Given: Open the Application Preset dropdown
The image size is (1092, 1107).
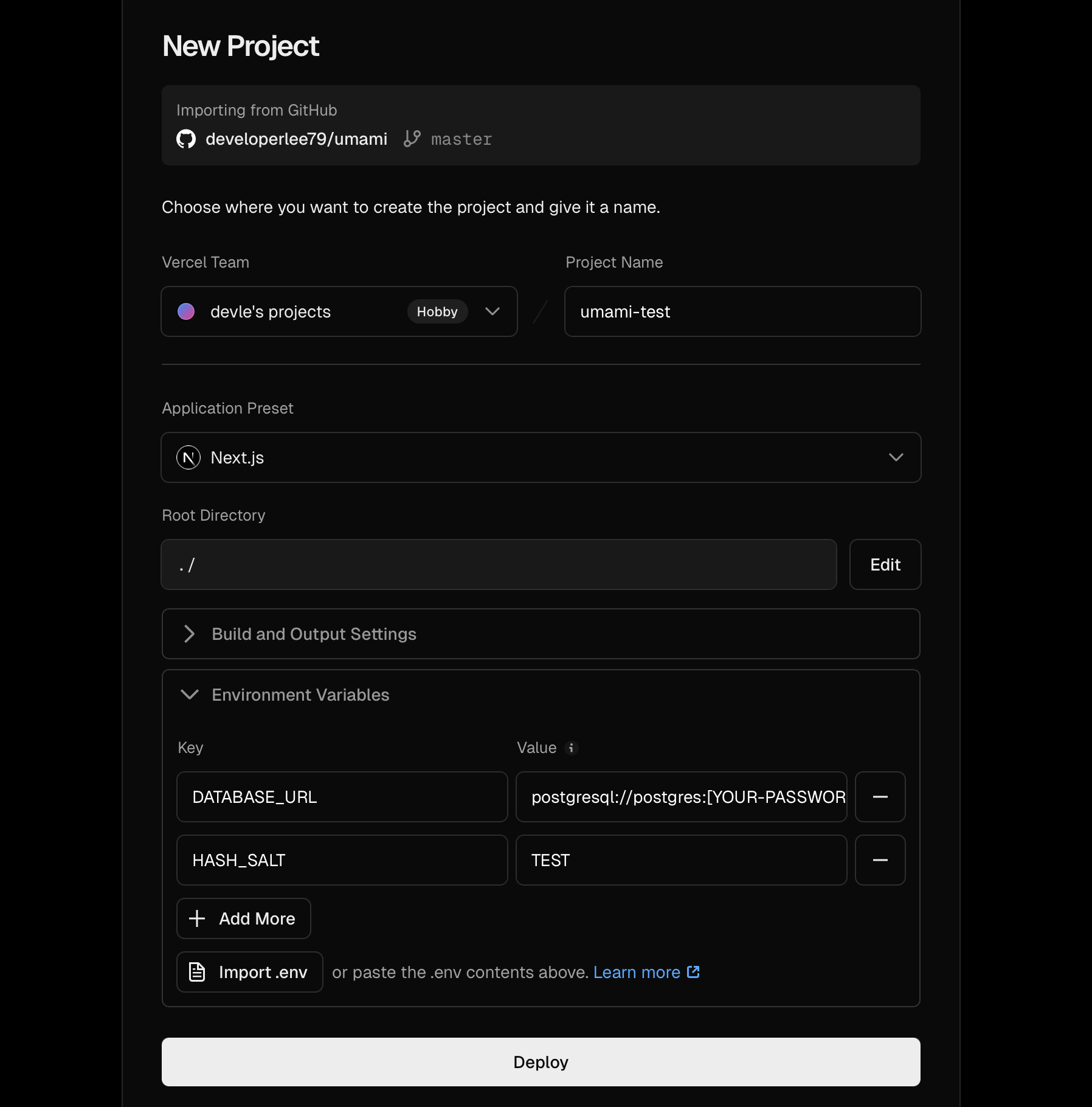Looking at the screenshot, I should point(896,457).
